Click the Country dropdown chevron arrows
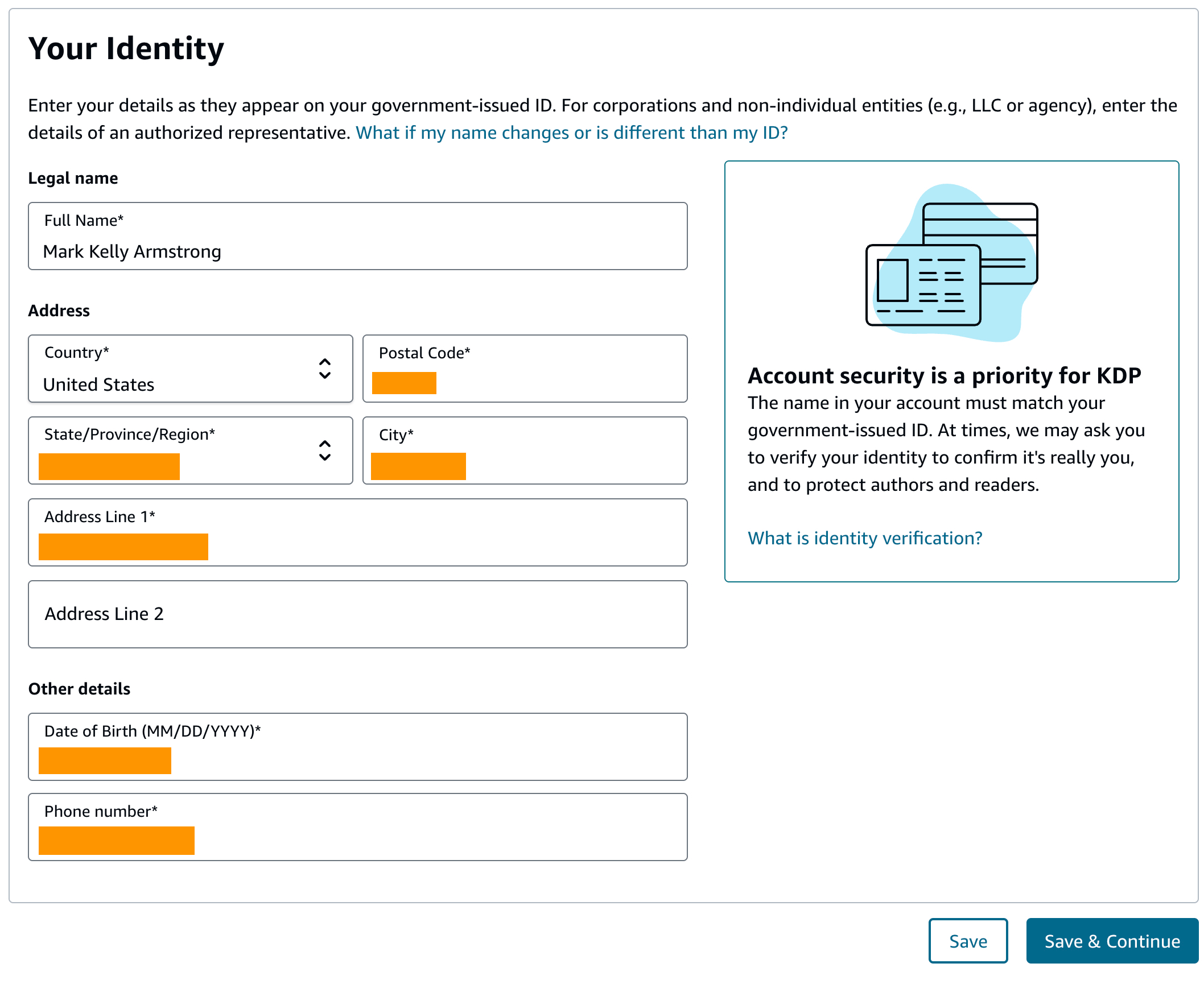Image resolution: width=1204 pixels, height=984 pixels. (x=324, y=369)
